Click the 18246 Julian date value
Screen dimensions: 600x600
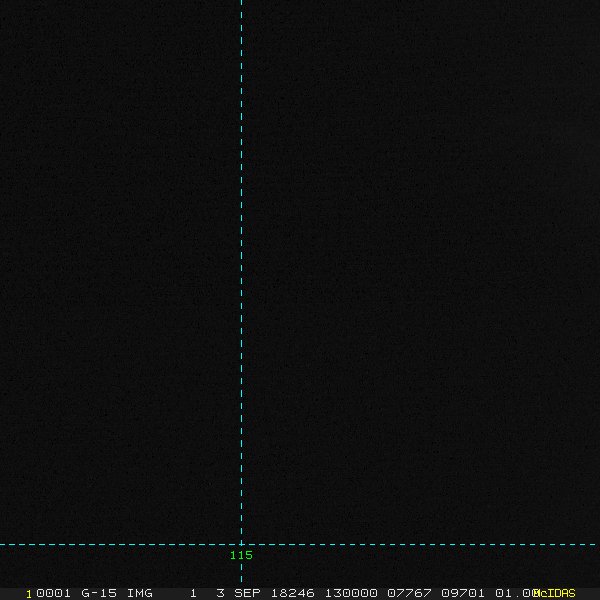[292, 593]
